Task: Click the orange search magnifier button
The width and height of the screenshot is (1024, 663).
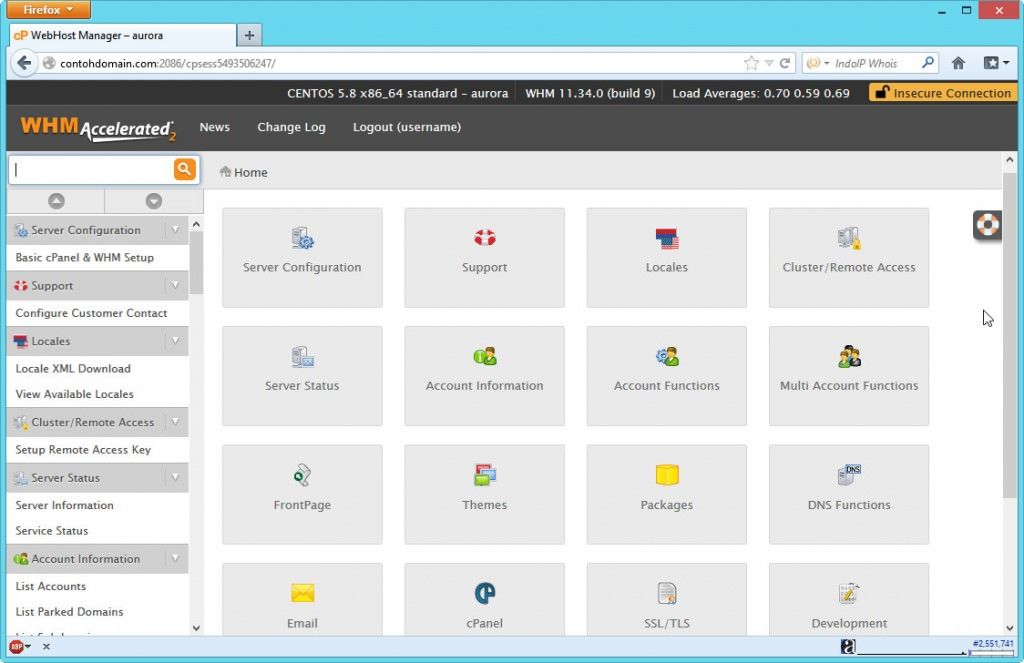Action: tap(184, 169)
